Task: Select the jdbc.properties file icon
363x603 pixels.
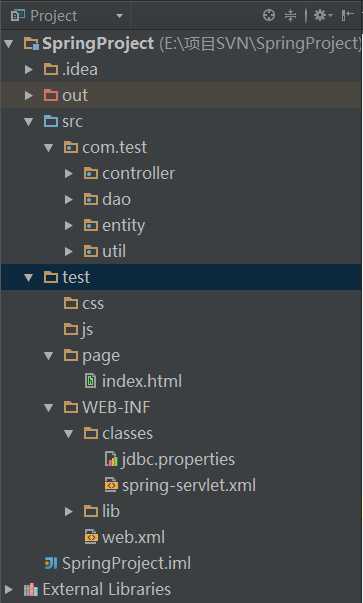Action: pos(111,460)
